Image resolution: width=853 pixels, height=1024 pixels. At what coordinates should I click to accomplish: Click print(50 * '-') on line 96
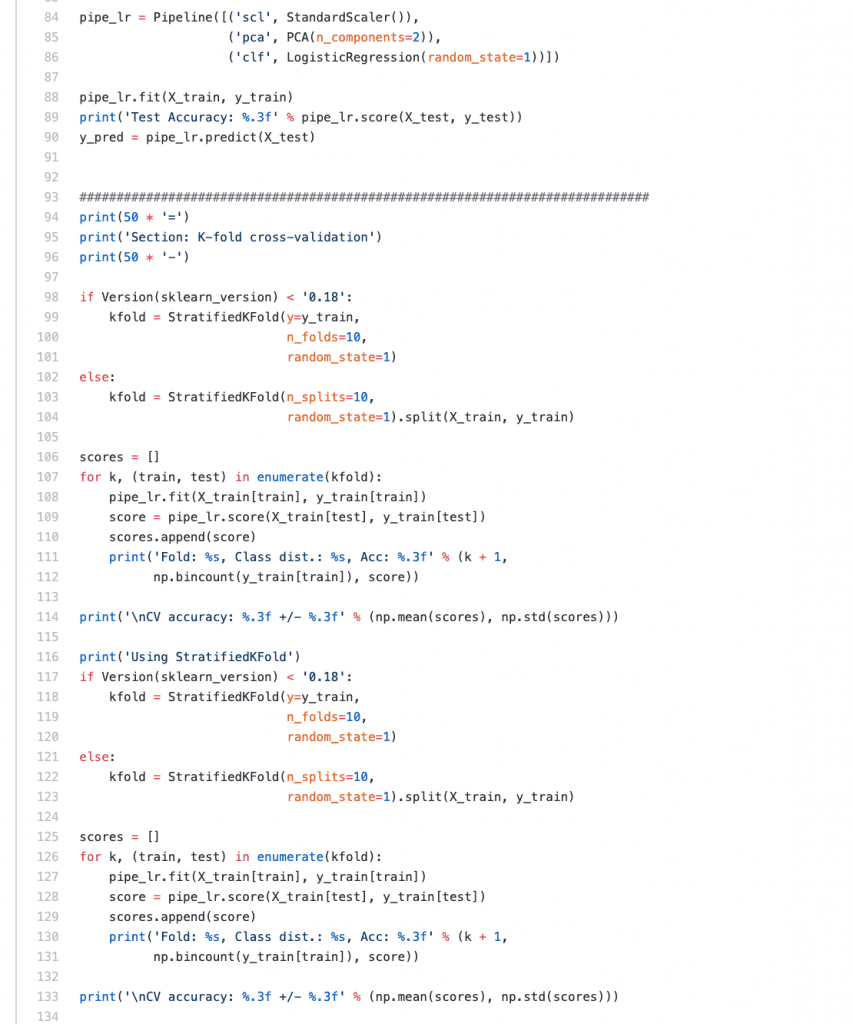click(x=135, y=257)
